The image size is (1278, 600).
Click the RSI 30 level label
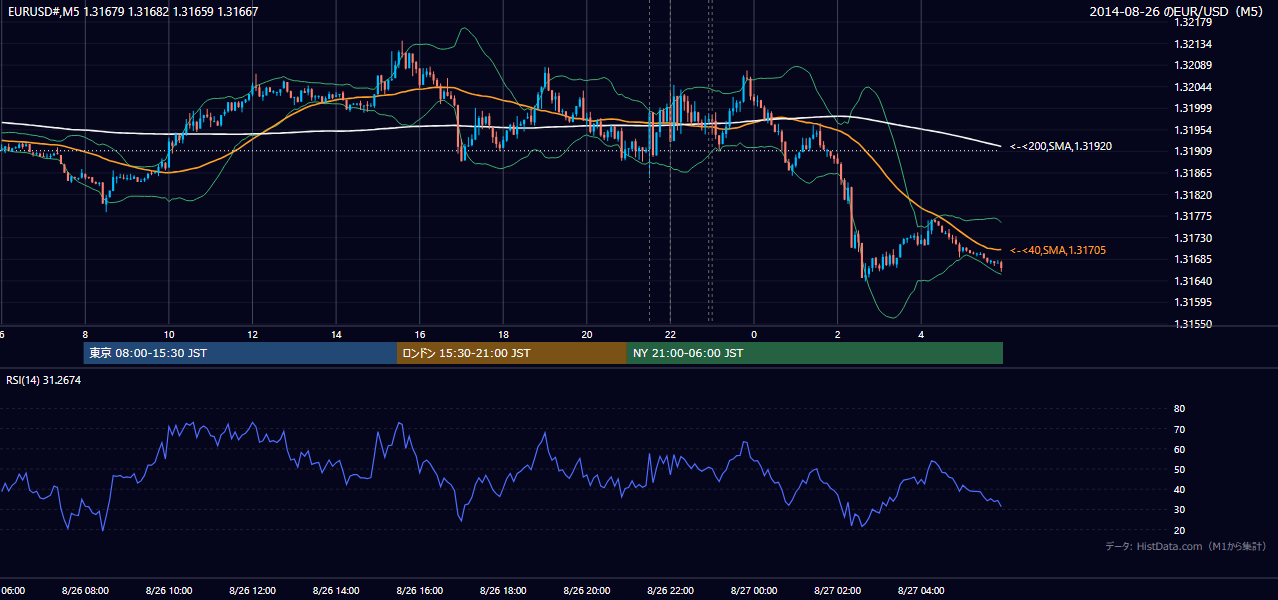1179,510
